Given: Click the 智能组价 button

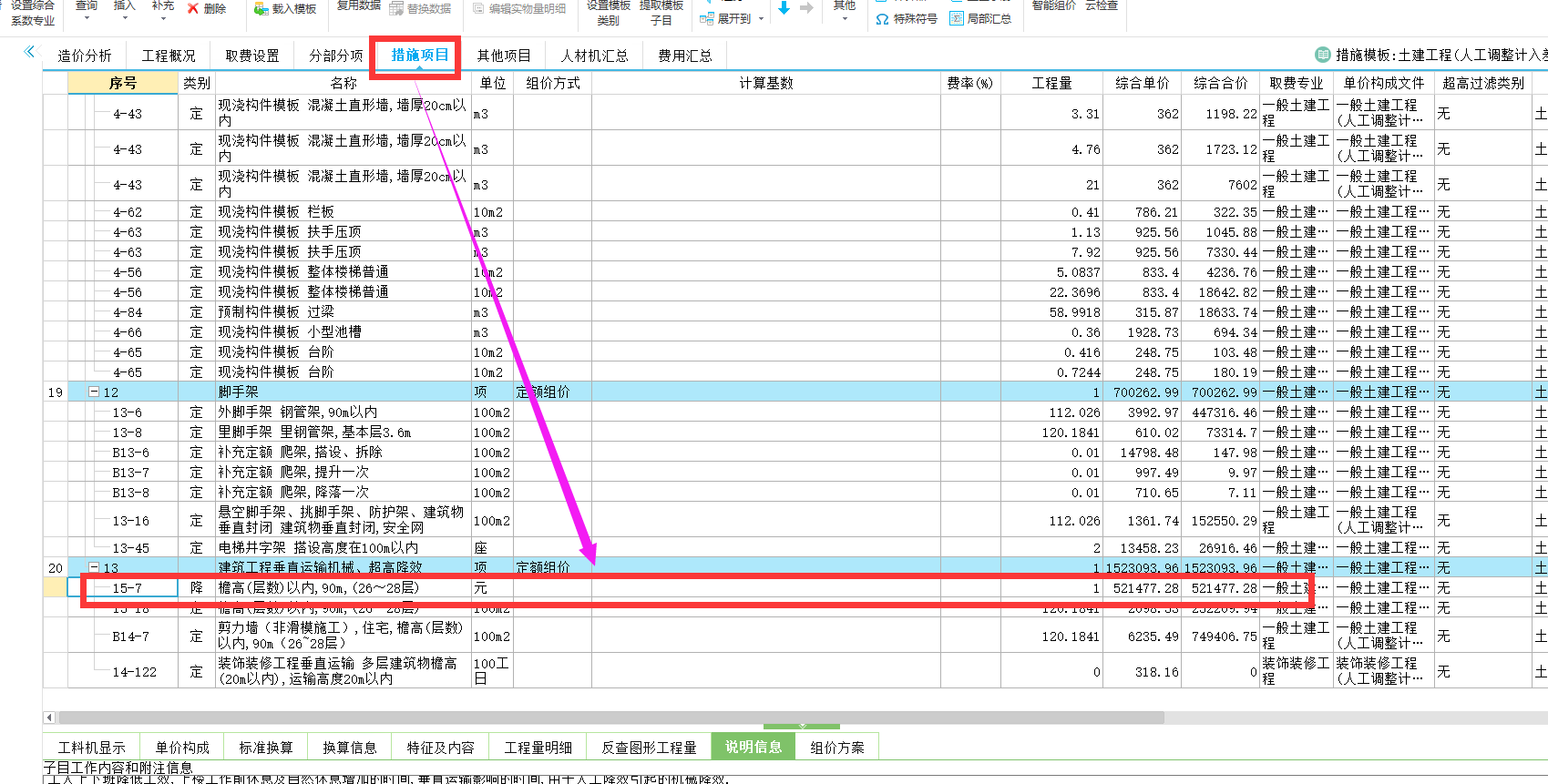Looking at the screenshot, I should tap(1054, 5).
